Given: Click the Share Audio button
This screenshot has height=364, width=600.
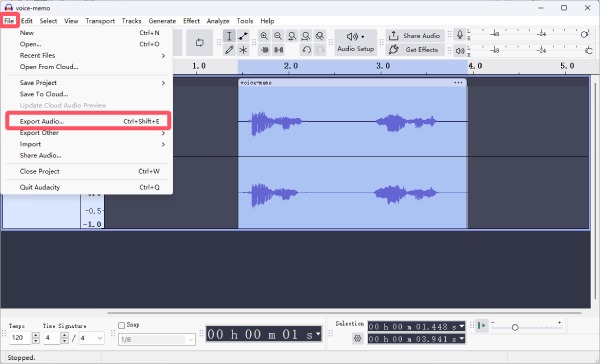Looking at the screenshot, I should pos(415,36).
